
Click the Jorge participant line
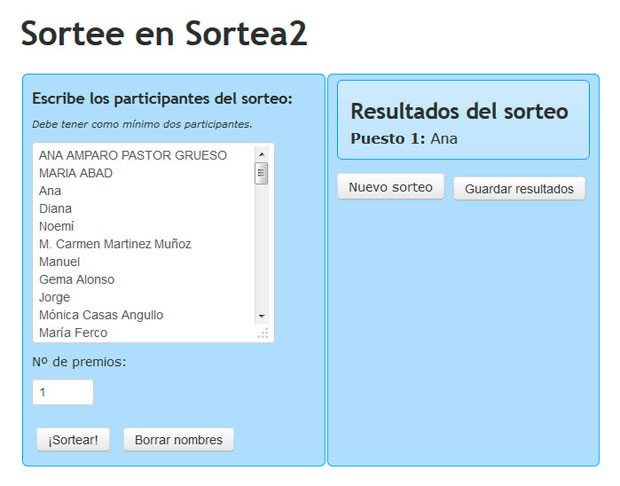(55, 297)
